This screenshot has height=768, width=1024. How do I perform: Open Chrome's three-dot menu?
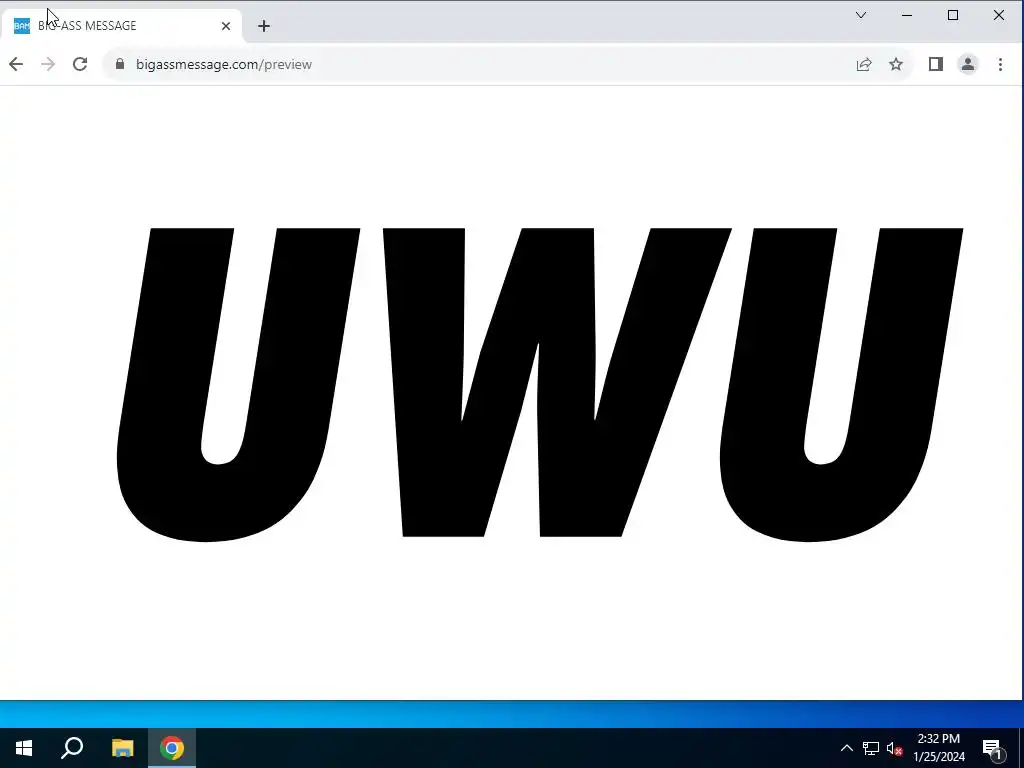coord(1000,64)
